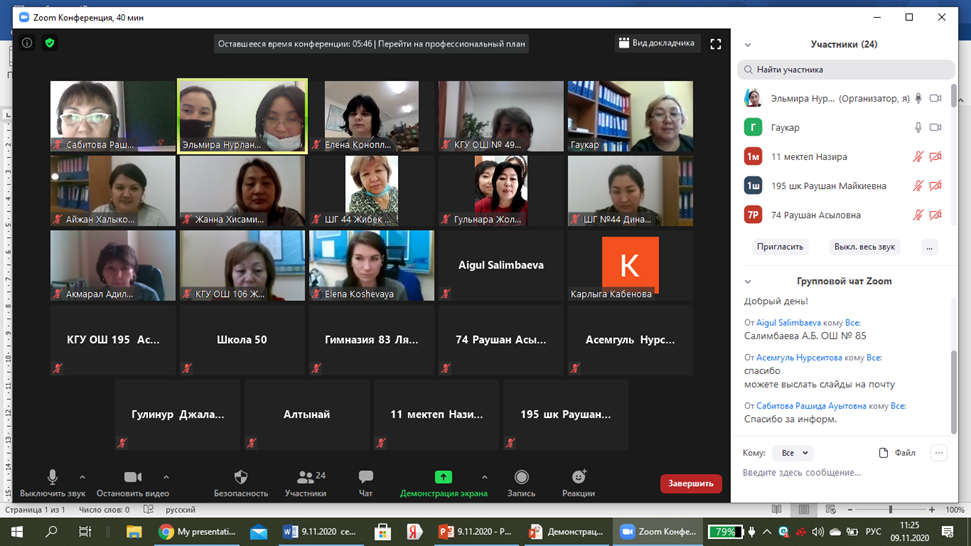971x546 pixels.
Task: Click the green encryption shield icon
Action: click(x=50, y=43)
